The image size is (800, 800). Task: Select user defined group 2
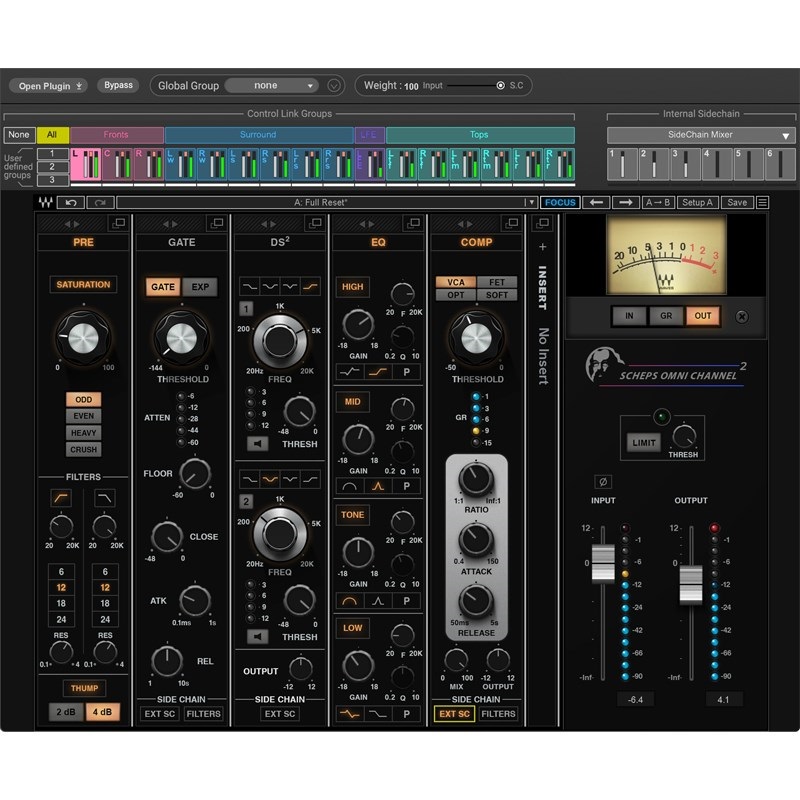[53, 167]
